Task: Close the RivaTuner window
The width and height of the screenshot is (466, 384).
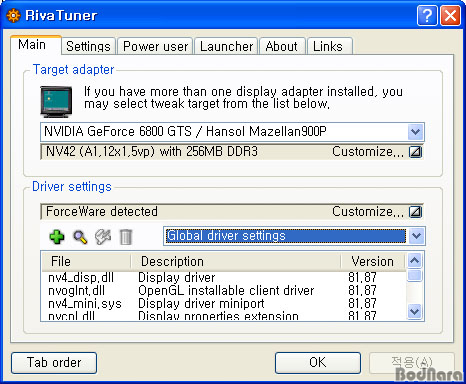Action: coord(450,15)
